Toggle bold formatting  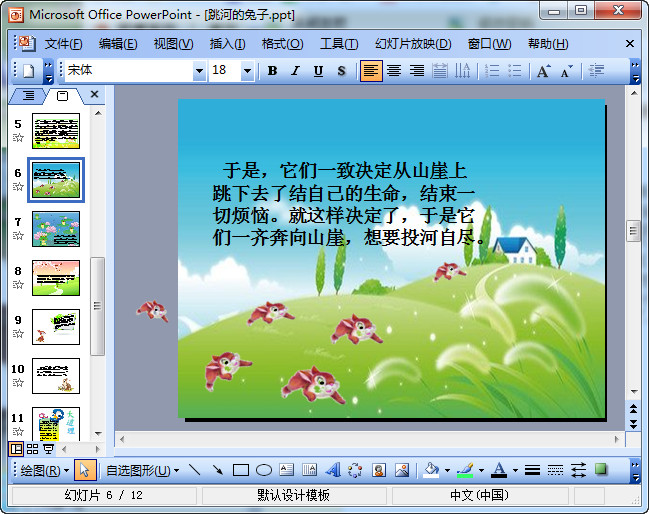(272, 71)
